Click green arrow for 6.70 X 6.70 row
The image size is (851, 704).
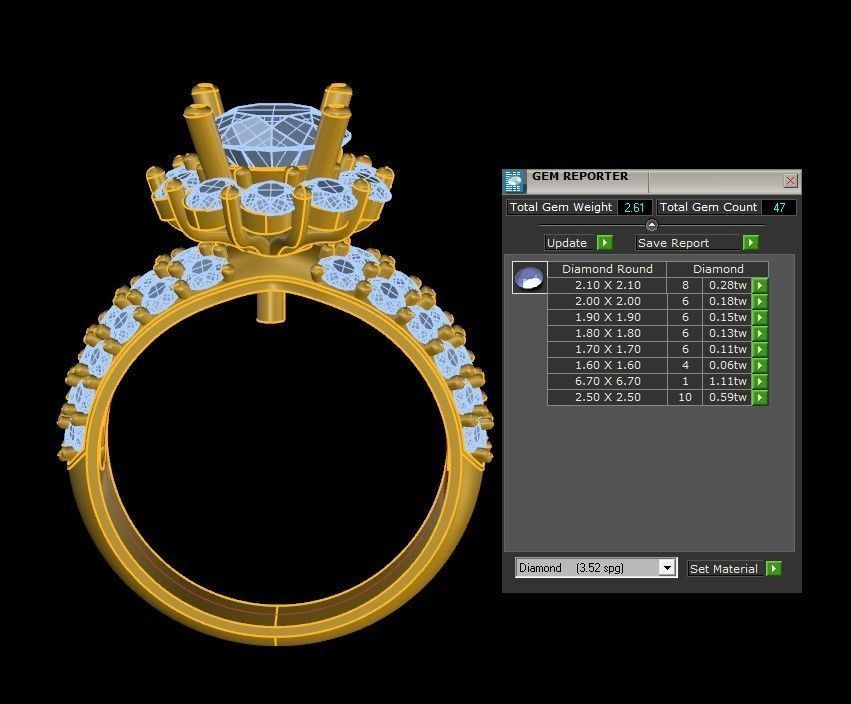760,381
